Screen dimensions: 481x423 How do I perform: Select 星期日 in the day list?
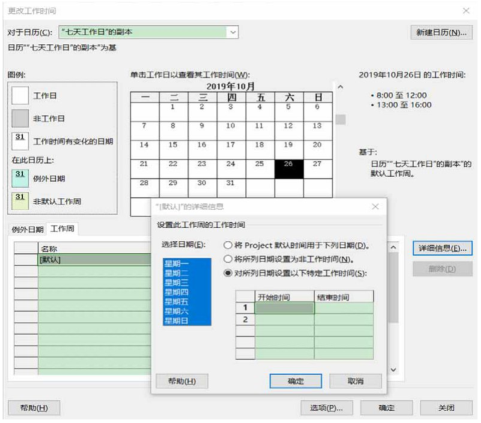click(x=187, y=321)
